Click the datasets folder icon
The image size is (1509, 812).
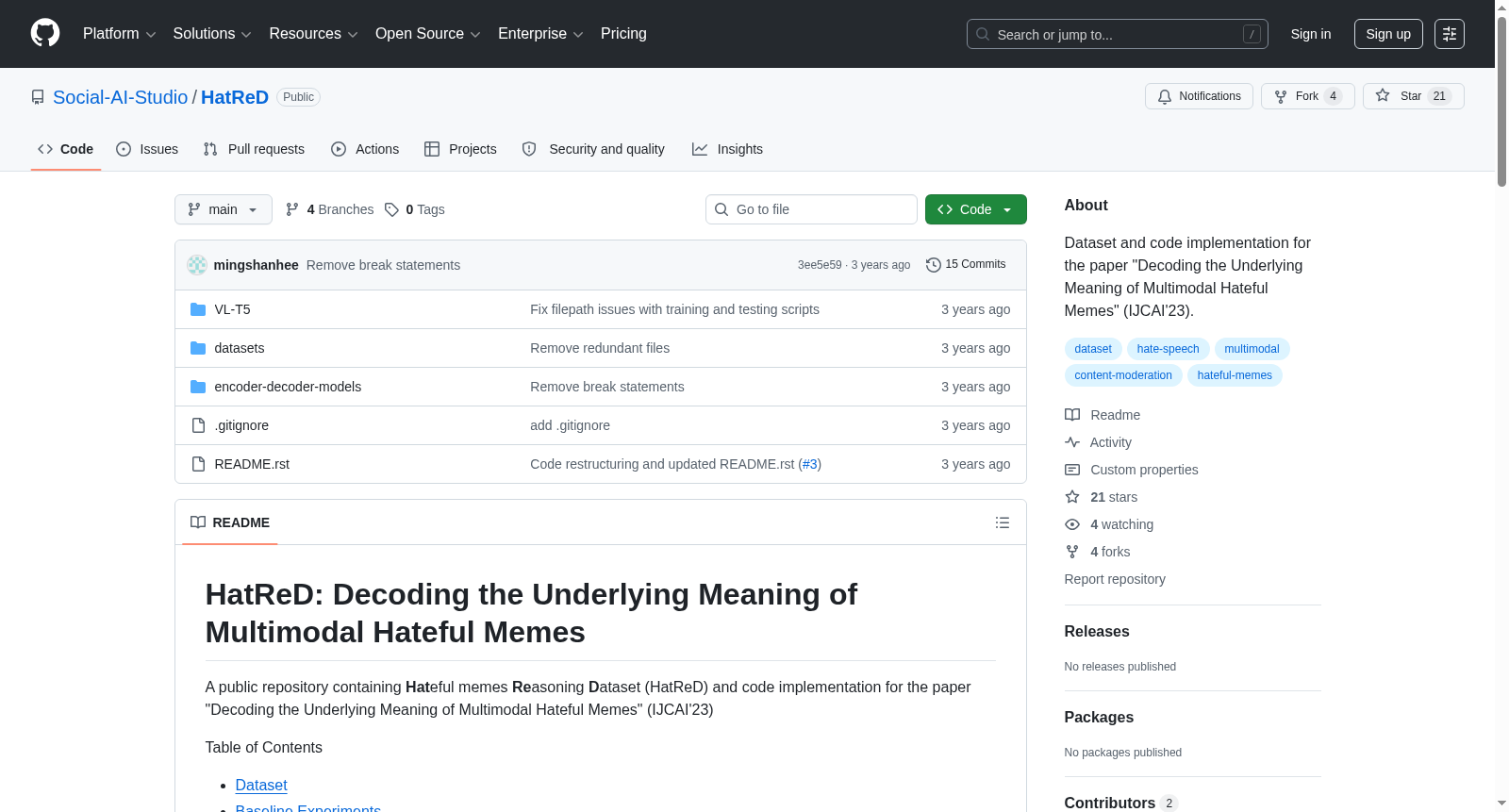[x=198, y=348]
